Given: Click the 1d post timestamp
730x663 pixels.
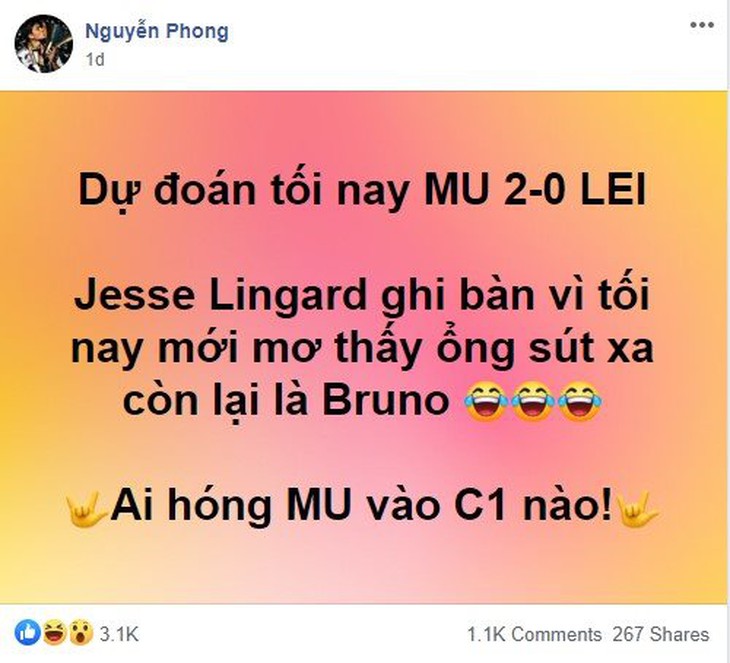Looking at the screenshot, I should [95, 60].
